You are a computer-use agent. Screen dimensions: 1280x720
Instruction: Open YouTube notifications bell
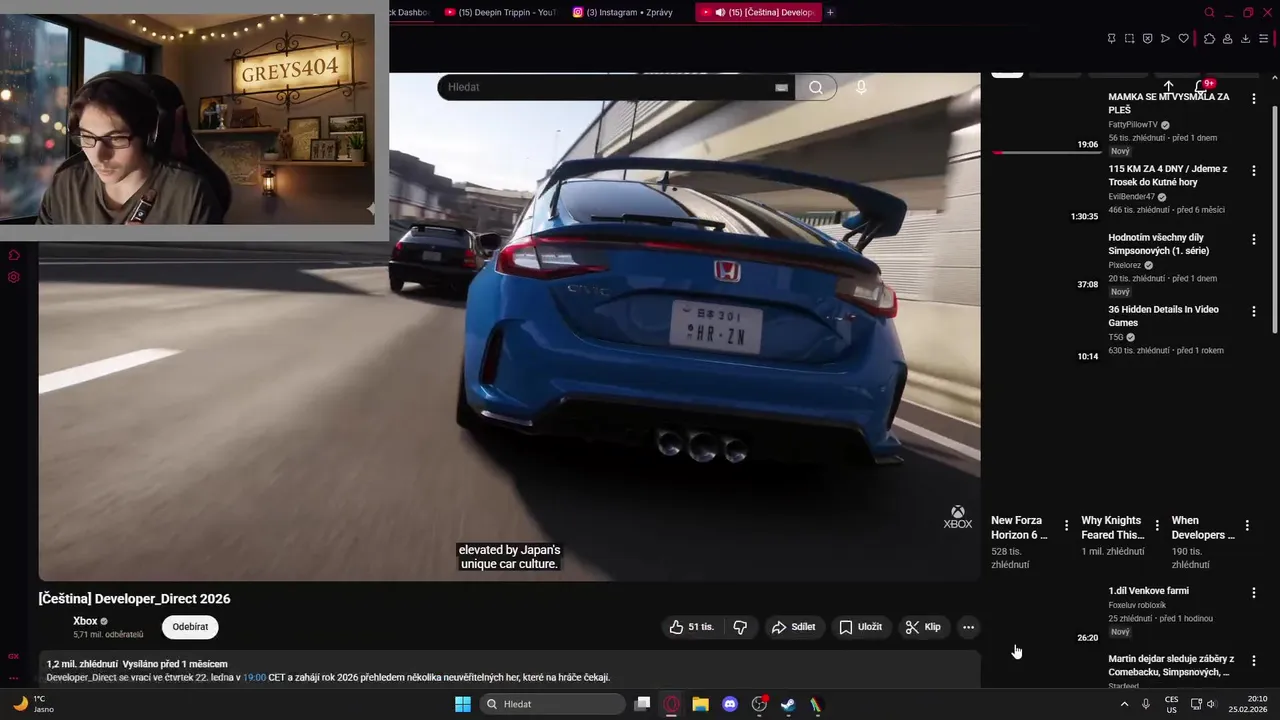(1202, 86)
